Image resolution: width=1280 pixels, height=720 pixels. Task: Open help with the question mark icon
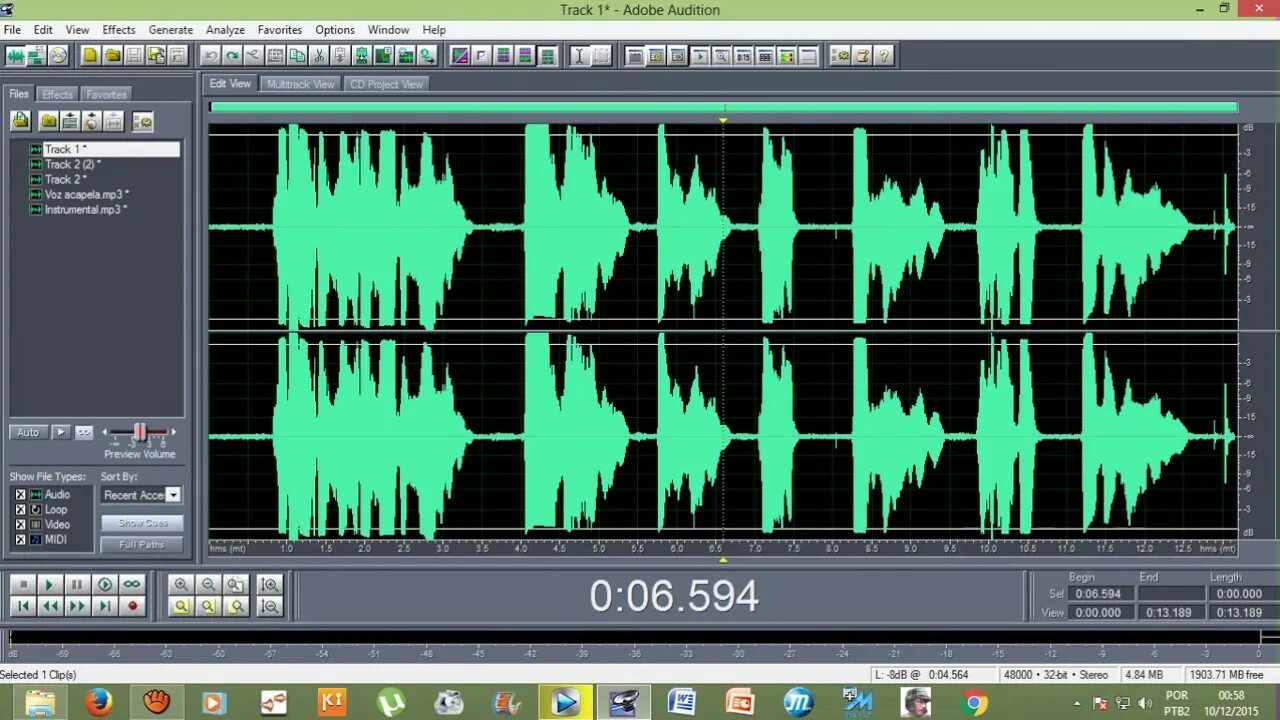click(884, 56)
